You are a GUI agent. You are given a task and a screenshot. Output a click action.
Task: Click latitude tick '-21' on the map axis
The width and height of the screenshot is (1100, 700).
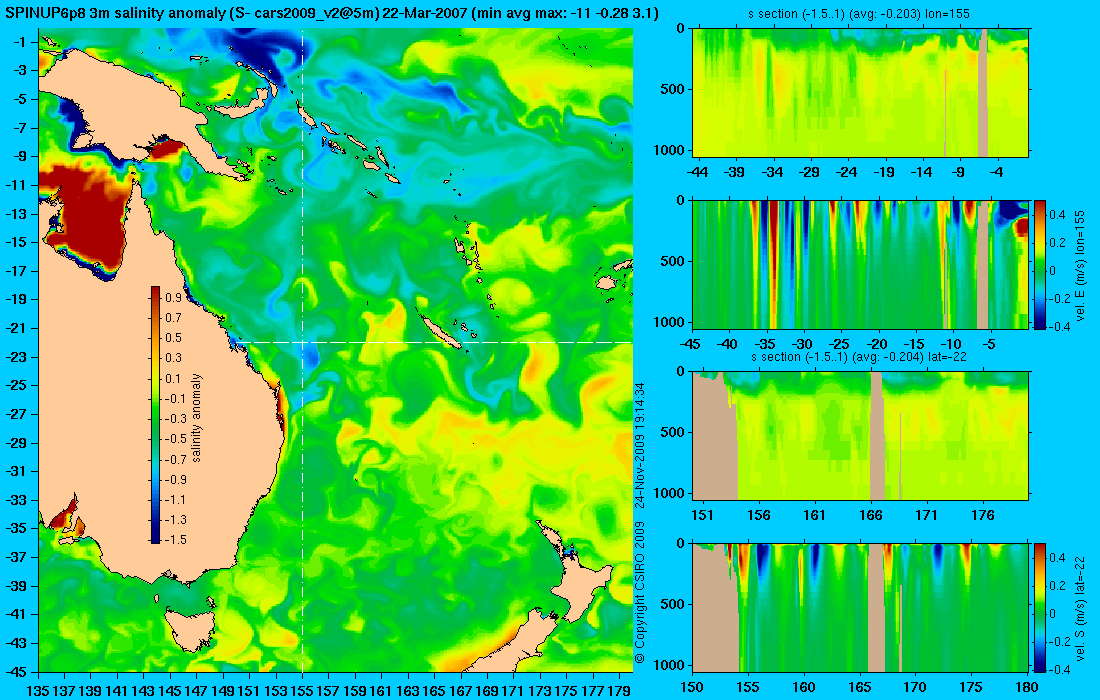pos(16,328)
